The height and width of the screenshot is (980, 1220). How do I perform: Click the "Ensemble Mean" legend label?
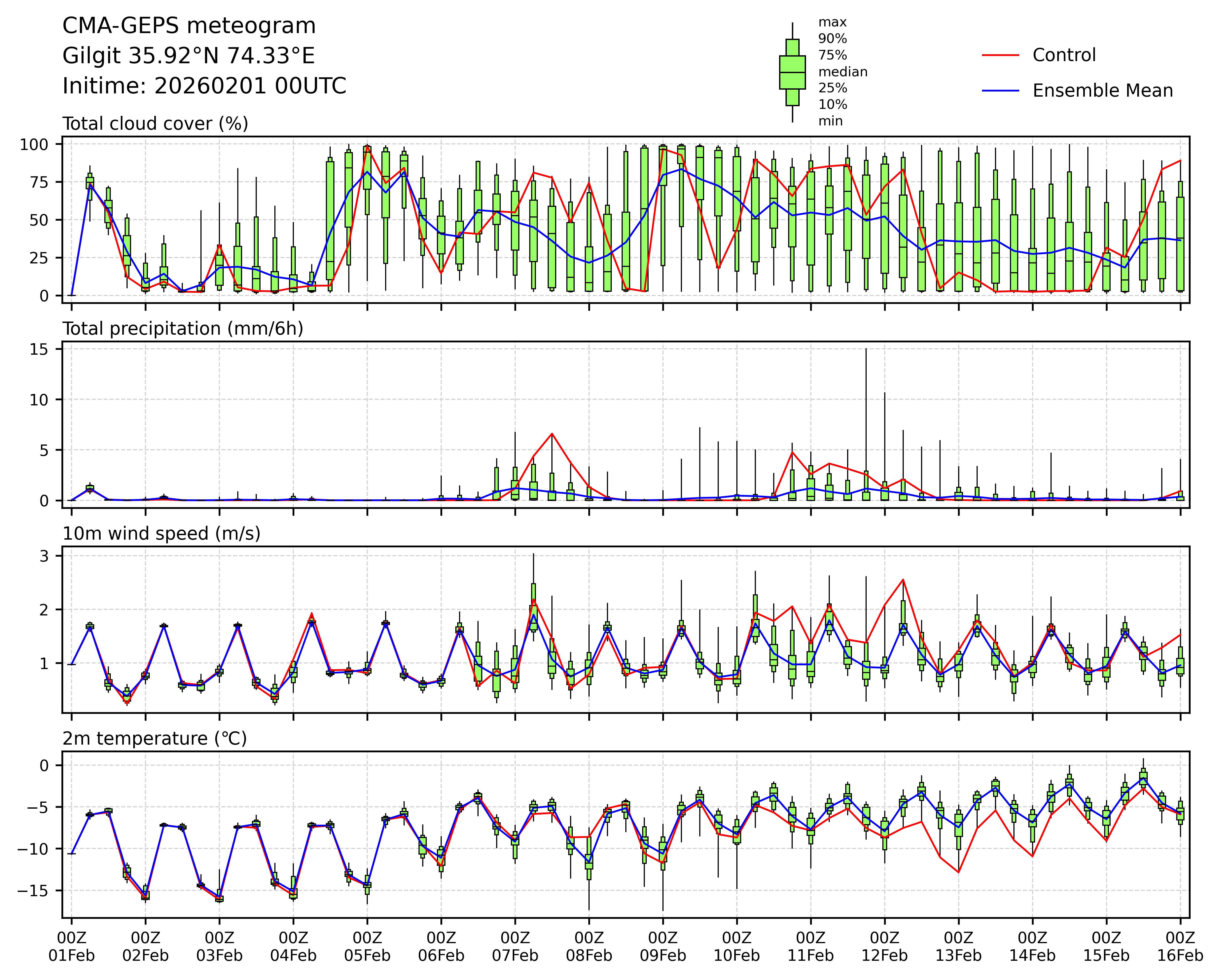[1102, 90]
